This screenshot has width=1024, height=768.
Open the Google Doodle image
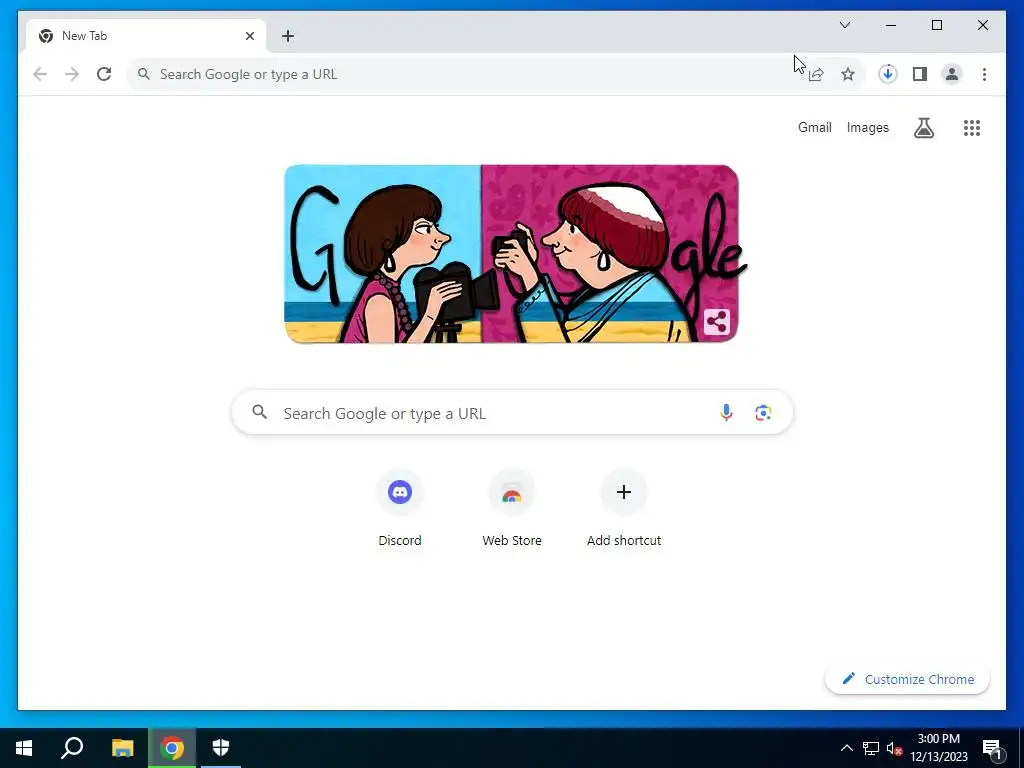pyautogui.click(x=512, y=253)
